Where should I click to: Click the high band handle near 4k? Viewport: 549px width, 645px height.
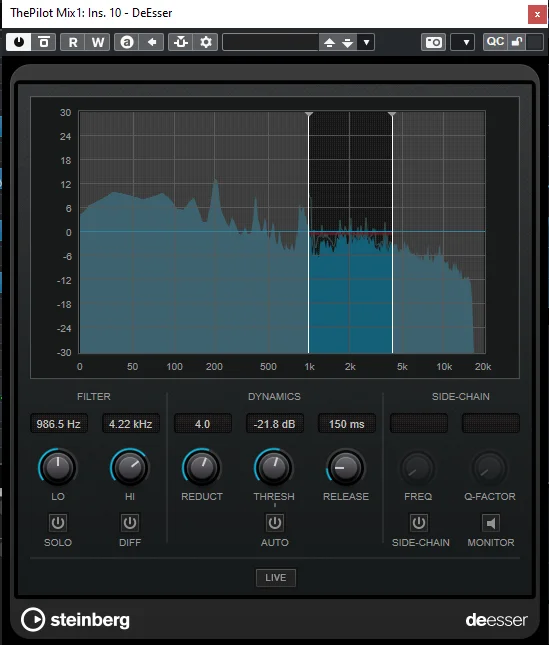pos(392,114)
